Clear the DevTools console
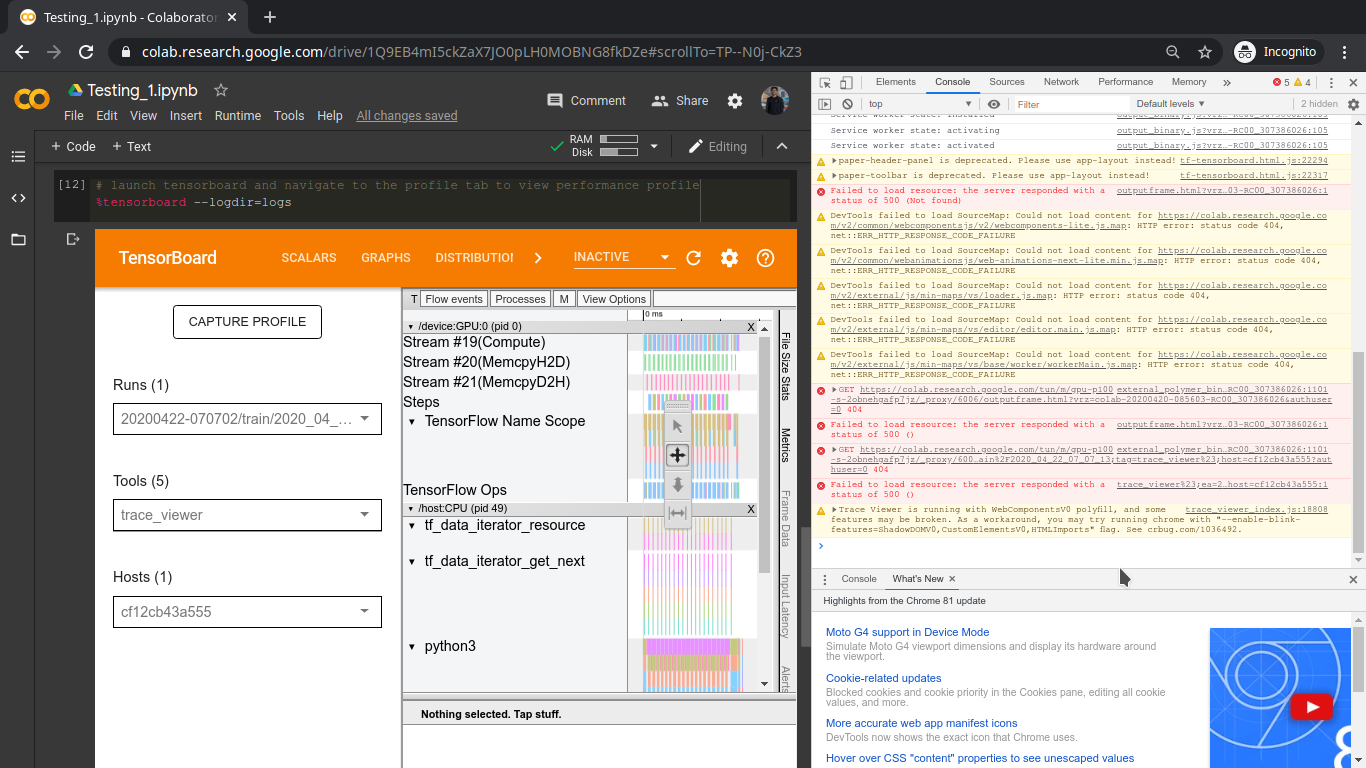Image resolution: width=1366 pixels, height=768 pixels. click(847, 104)
